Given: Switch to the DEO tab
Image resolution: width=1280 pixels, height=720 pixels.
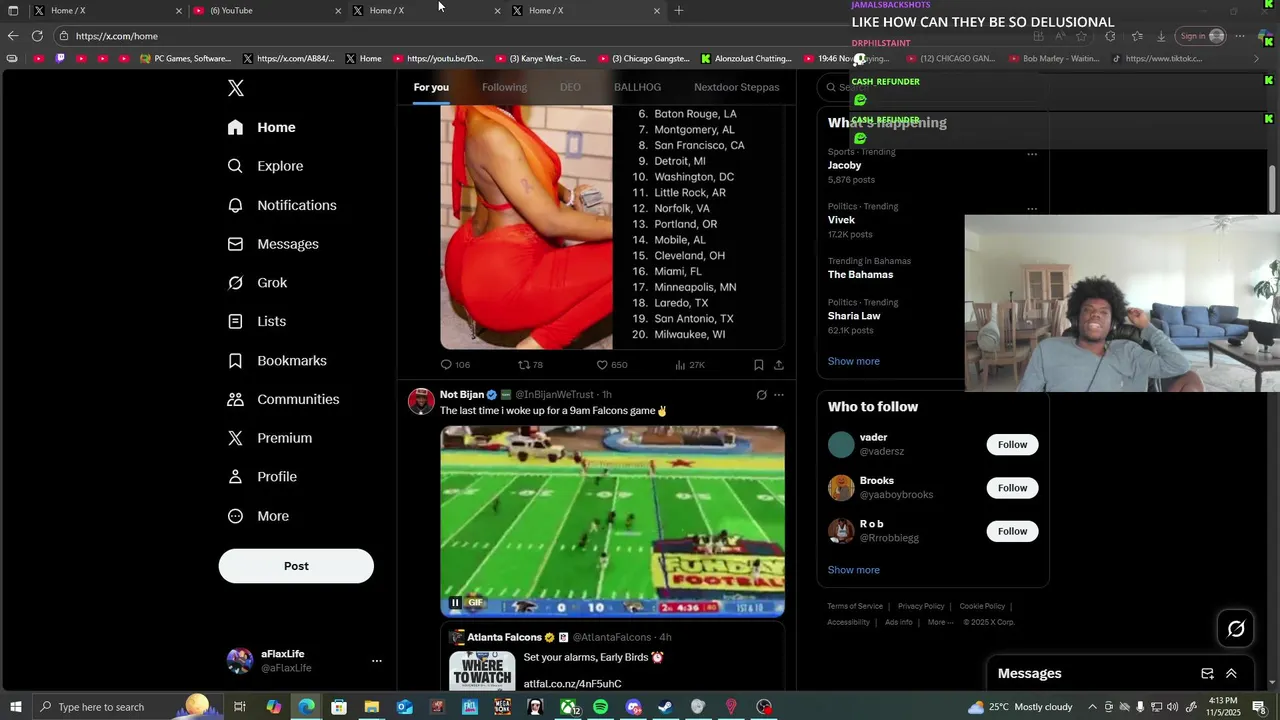Looking at the screenshot, I should (570, 87).
